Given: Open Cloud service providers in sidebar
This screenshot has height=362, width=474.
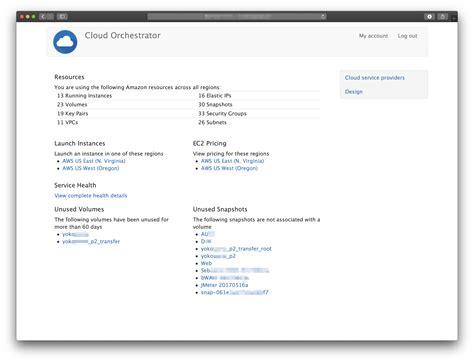Looking at the screenshot, I should click(x=375, y=78).
